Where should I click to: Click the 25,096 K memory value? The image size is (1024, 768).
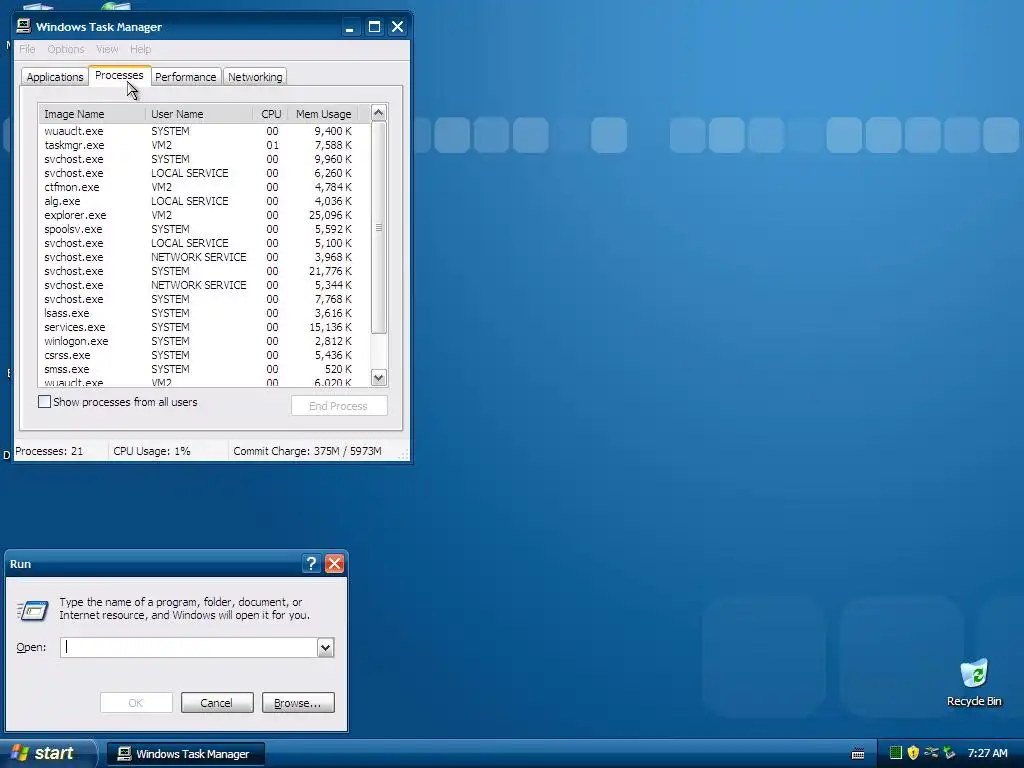point(330,215)
